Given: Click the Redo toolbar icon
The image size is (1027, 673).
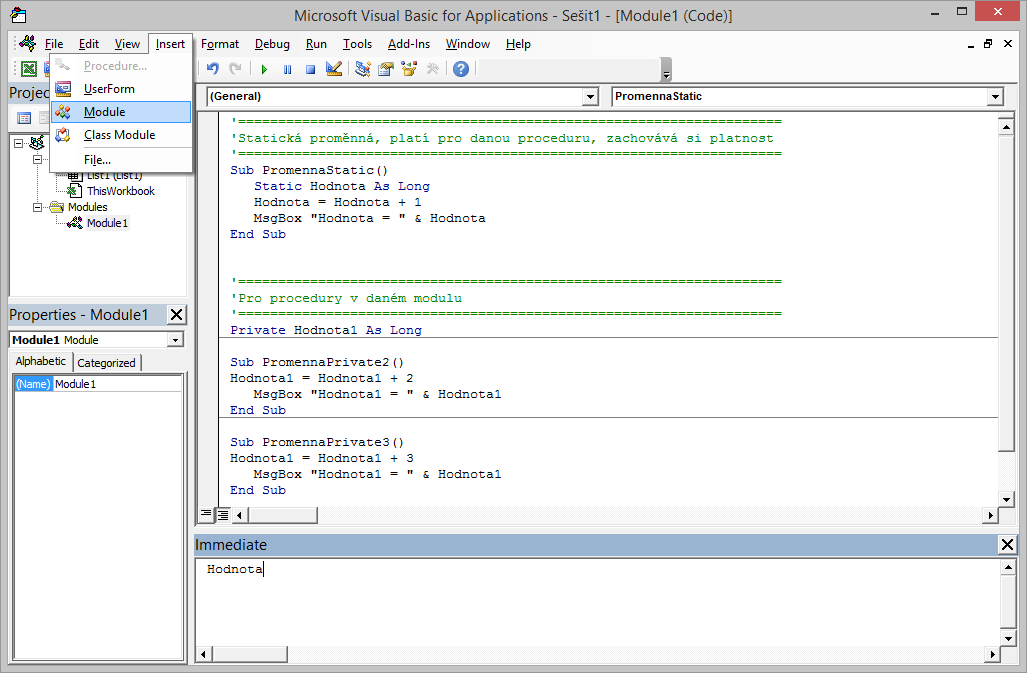Looking at the screenshot, I should coord(235,69).
